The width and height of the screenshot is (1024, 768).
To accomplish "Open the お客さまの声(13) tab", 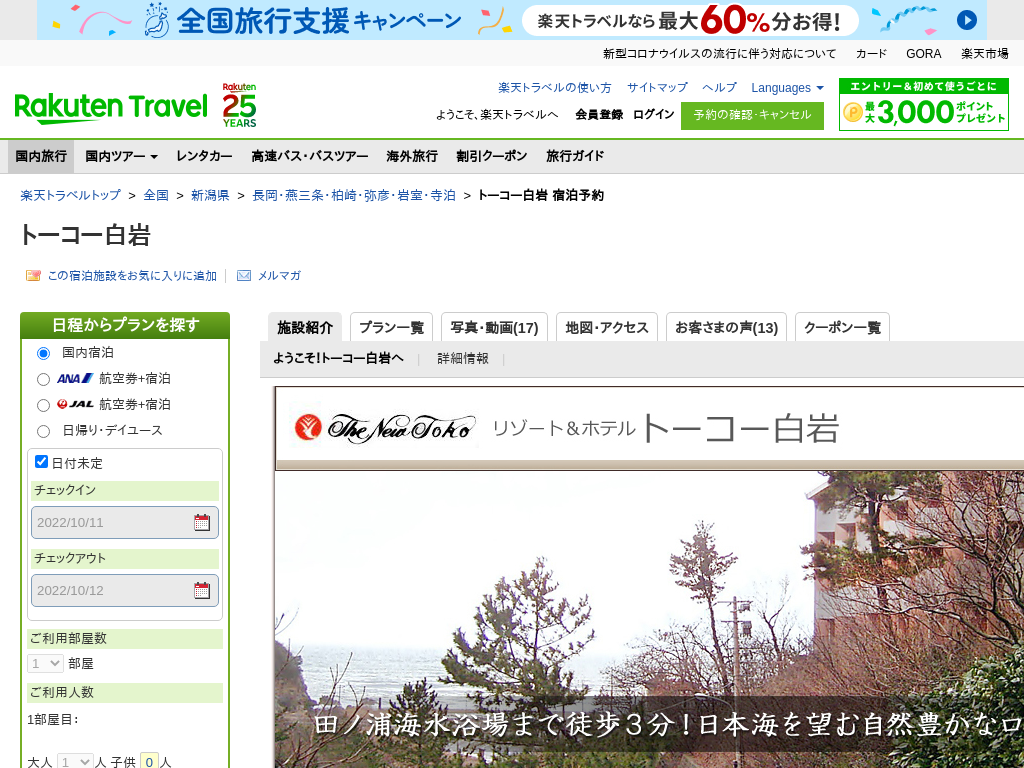I will tap(726, 327).
